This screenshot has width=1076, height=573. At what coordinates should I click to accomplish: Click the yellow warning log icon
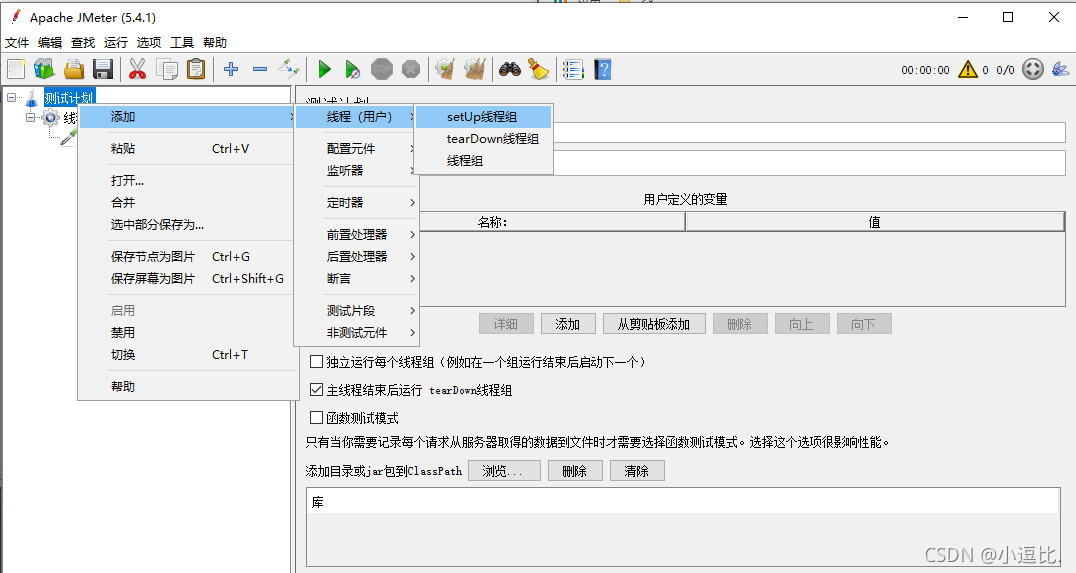[x=968, y=69]
